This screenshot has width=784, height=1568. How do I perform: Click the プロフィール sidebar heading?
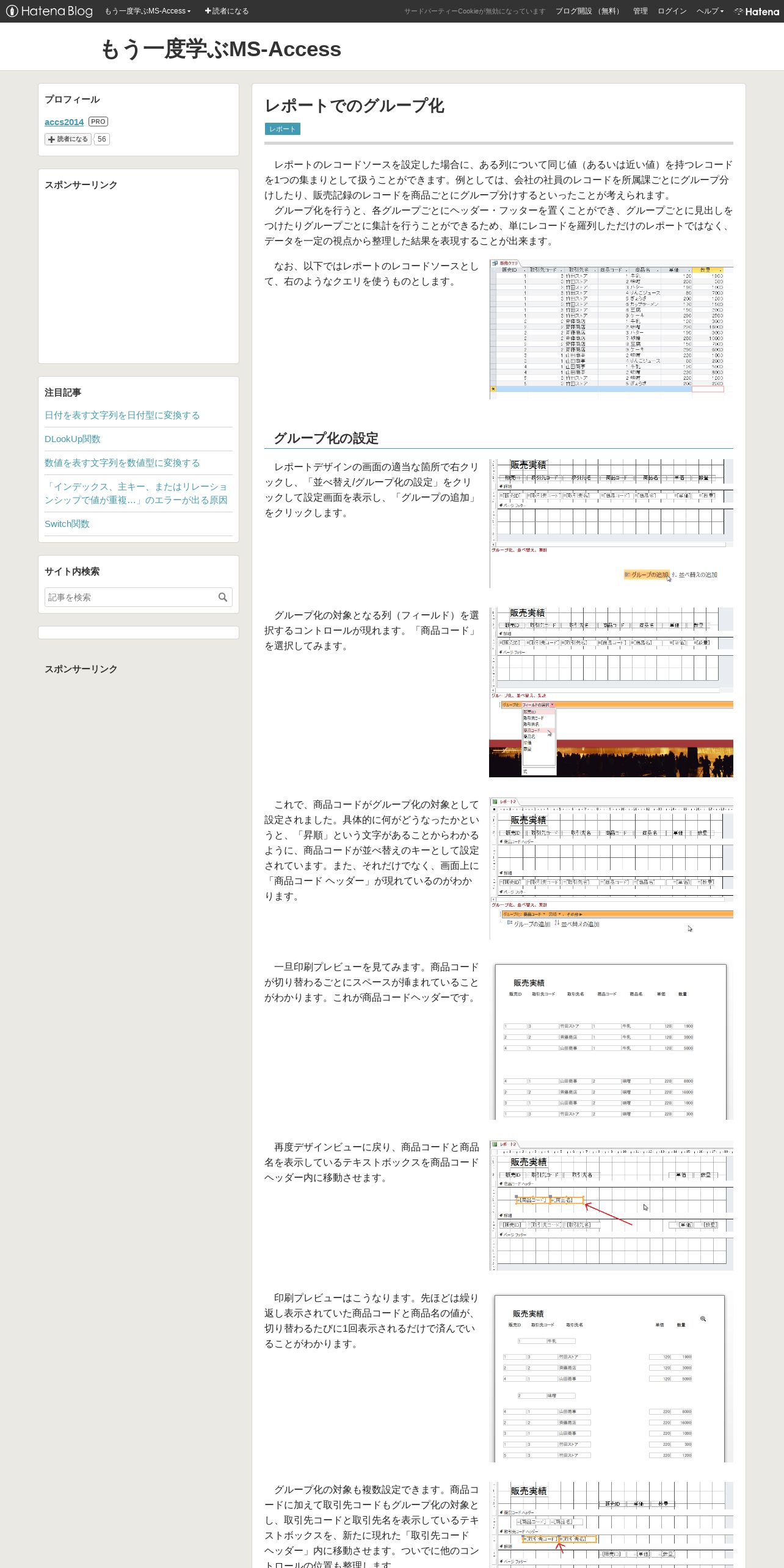(x=72, y=100)
